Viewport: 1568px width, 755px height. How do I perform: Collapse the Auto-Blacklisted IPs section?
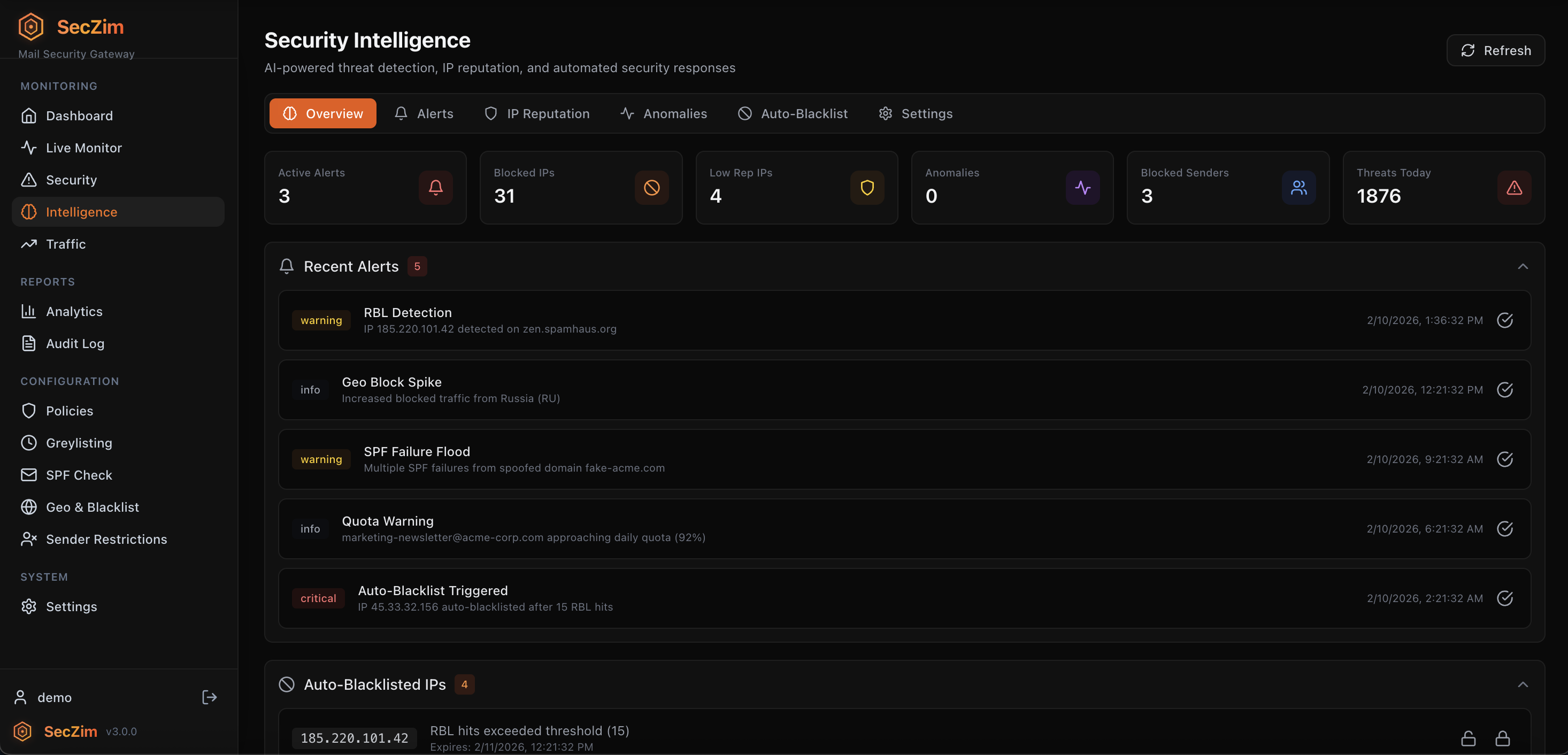point(1523,684)
